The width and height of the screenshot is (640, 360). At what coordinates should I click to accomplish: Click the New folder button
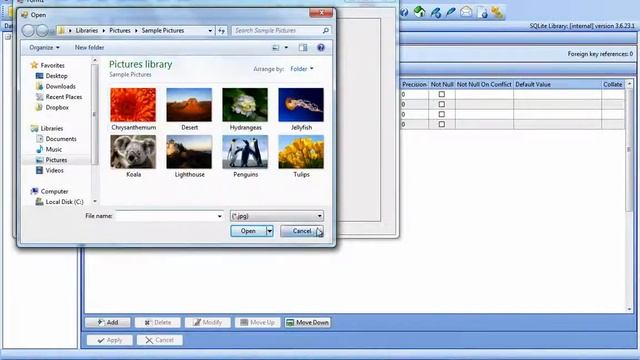89,48
